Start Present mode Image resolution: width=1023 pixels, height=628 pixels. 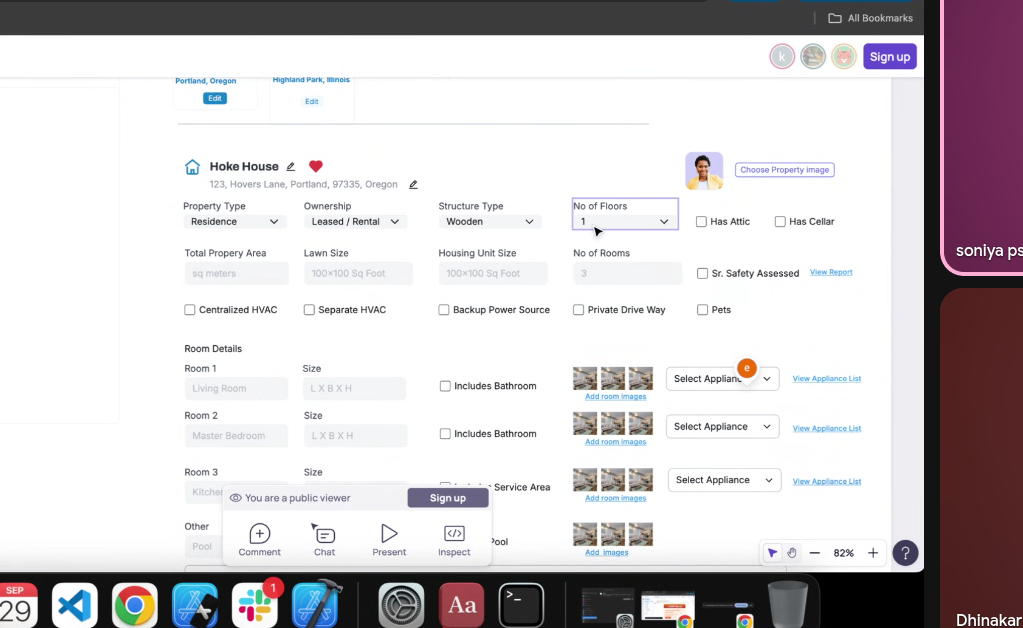tap(389, 534)
